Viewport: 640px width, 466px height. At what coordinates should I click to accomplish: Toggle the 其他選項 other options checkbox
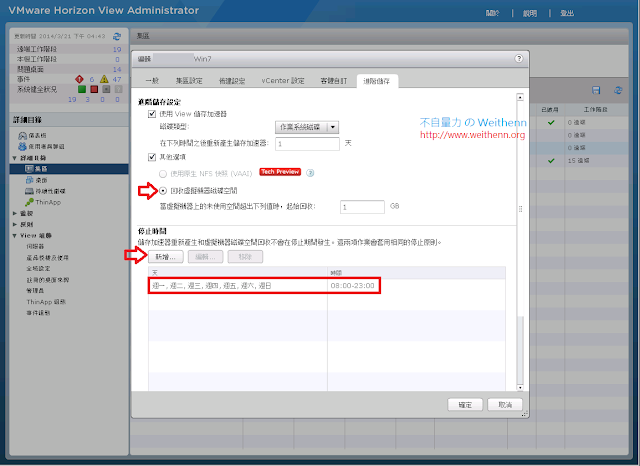pyautogui.click(x=152, y=157)
